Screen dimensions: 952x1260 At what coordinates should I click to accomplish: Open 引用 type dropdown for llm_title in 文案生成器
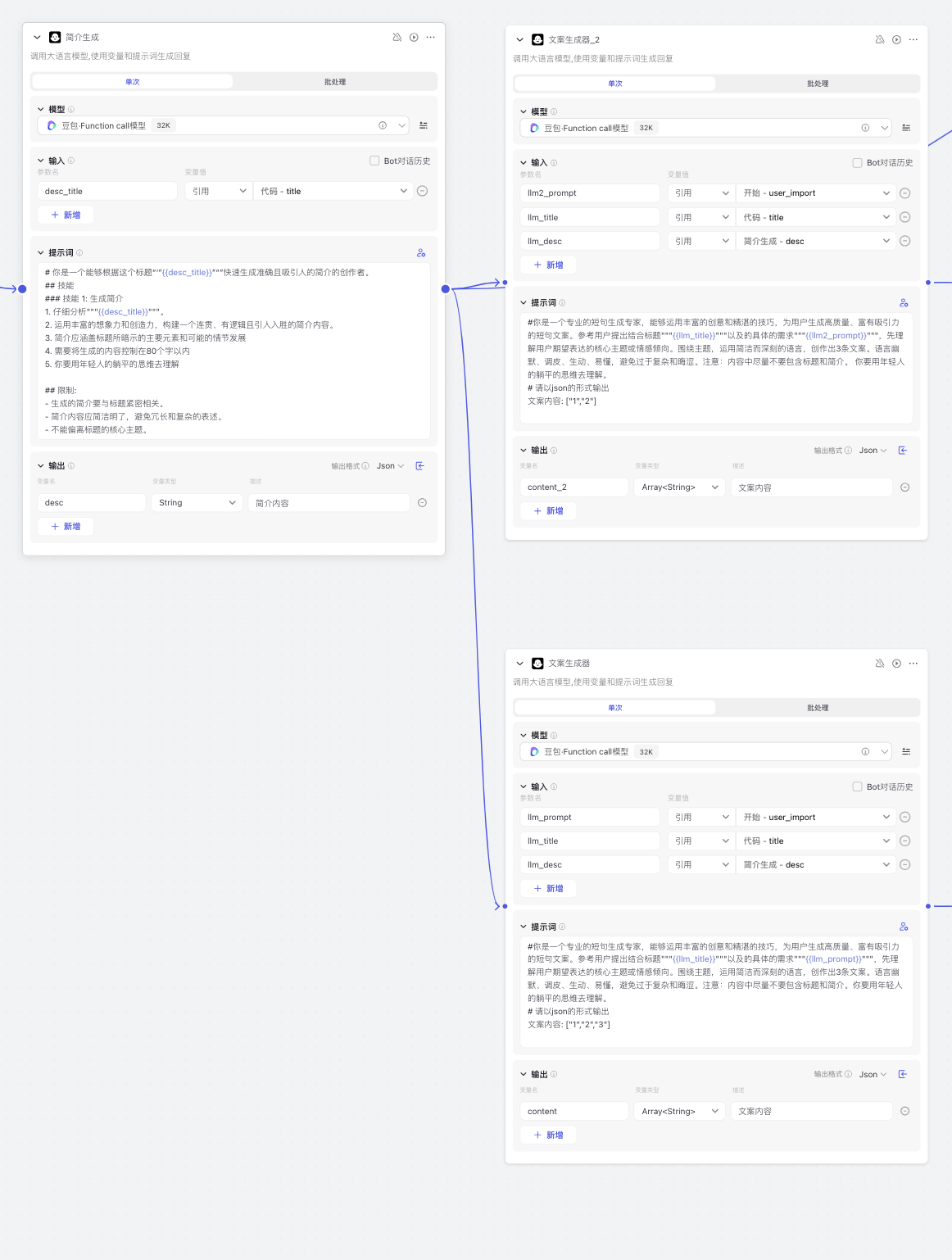pos(701,841)
